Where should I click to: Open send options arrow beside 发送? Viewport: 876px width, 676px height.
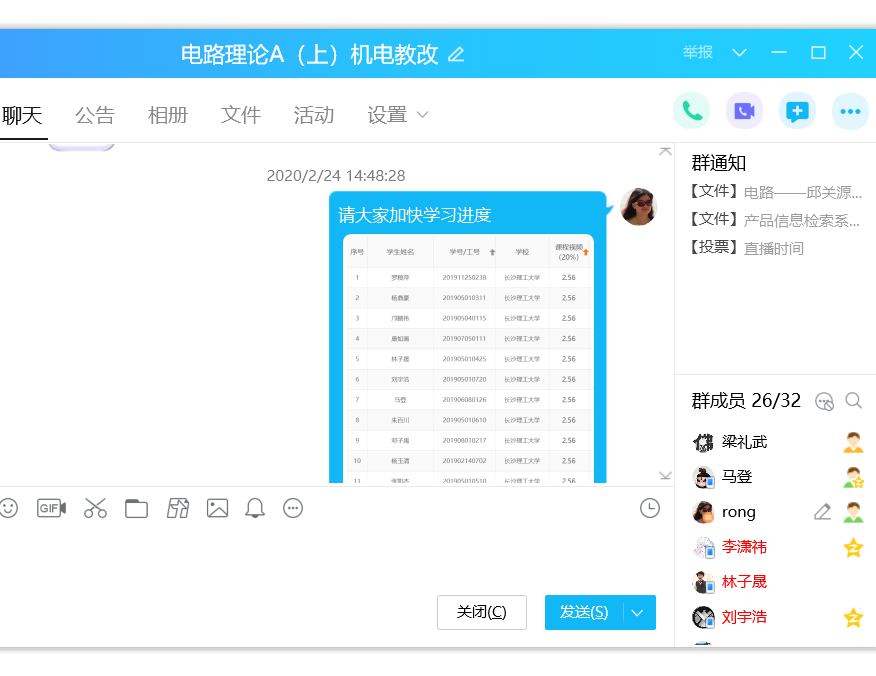tap(638, 612)
